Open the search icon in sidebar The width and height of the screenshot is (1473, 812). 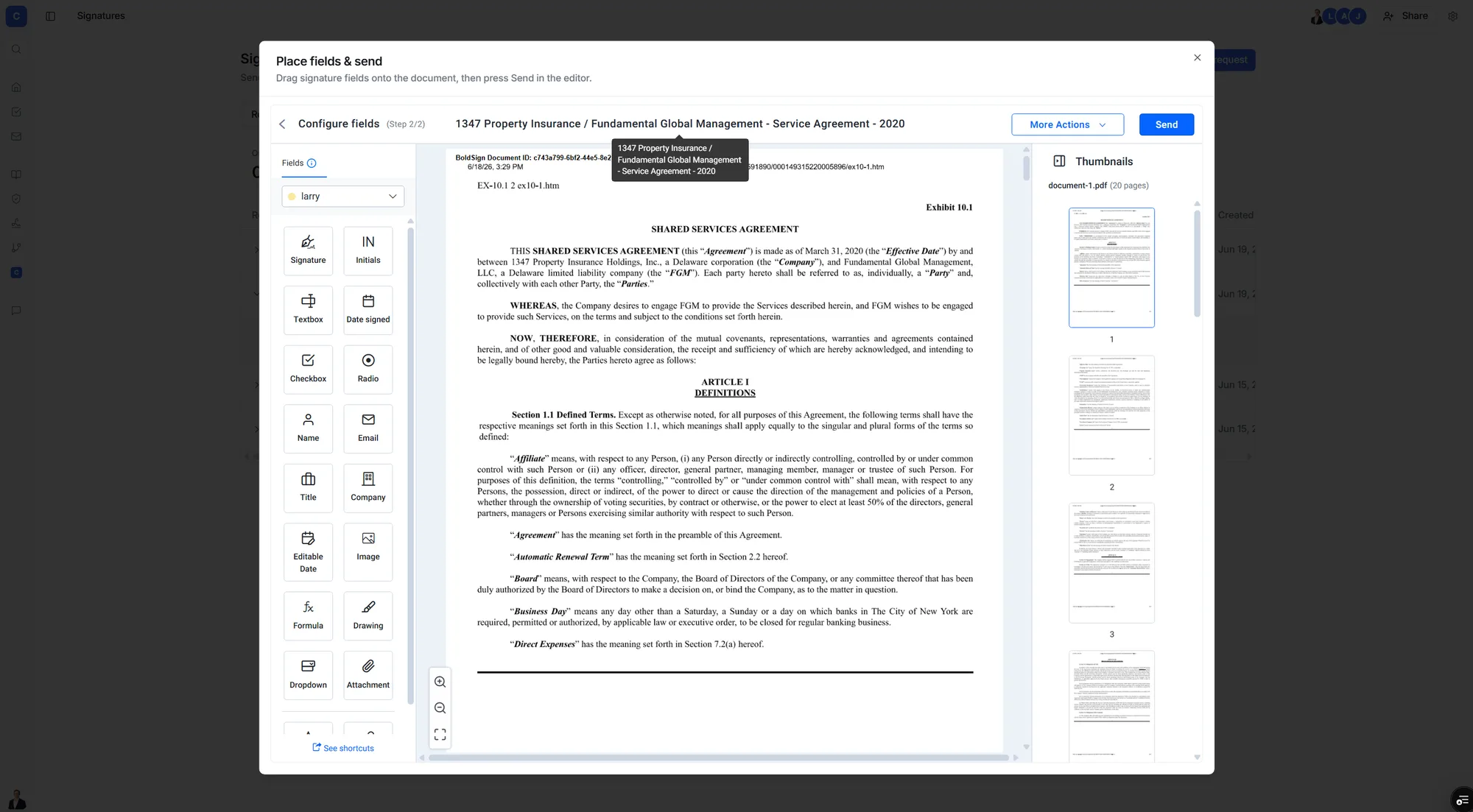click(16, 49)
